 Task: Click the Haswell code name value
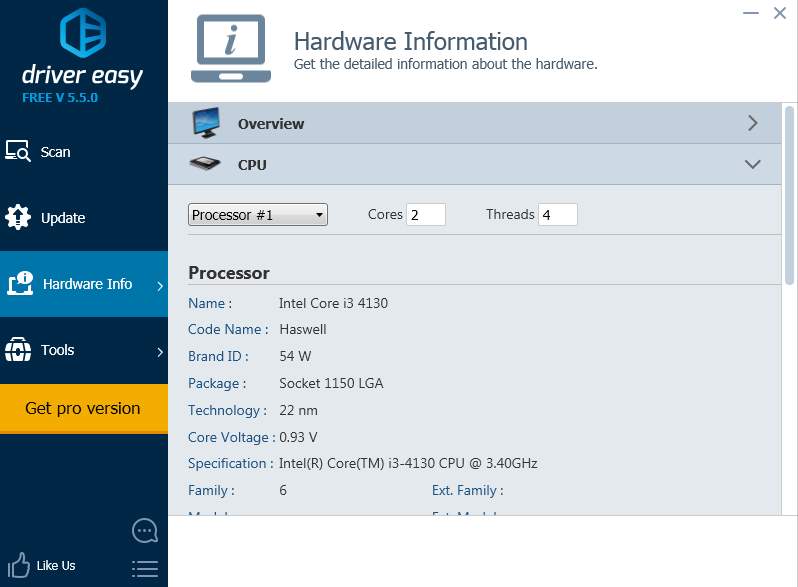click(x=303, y=329)
